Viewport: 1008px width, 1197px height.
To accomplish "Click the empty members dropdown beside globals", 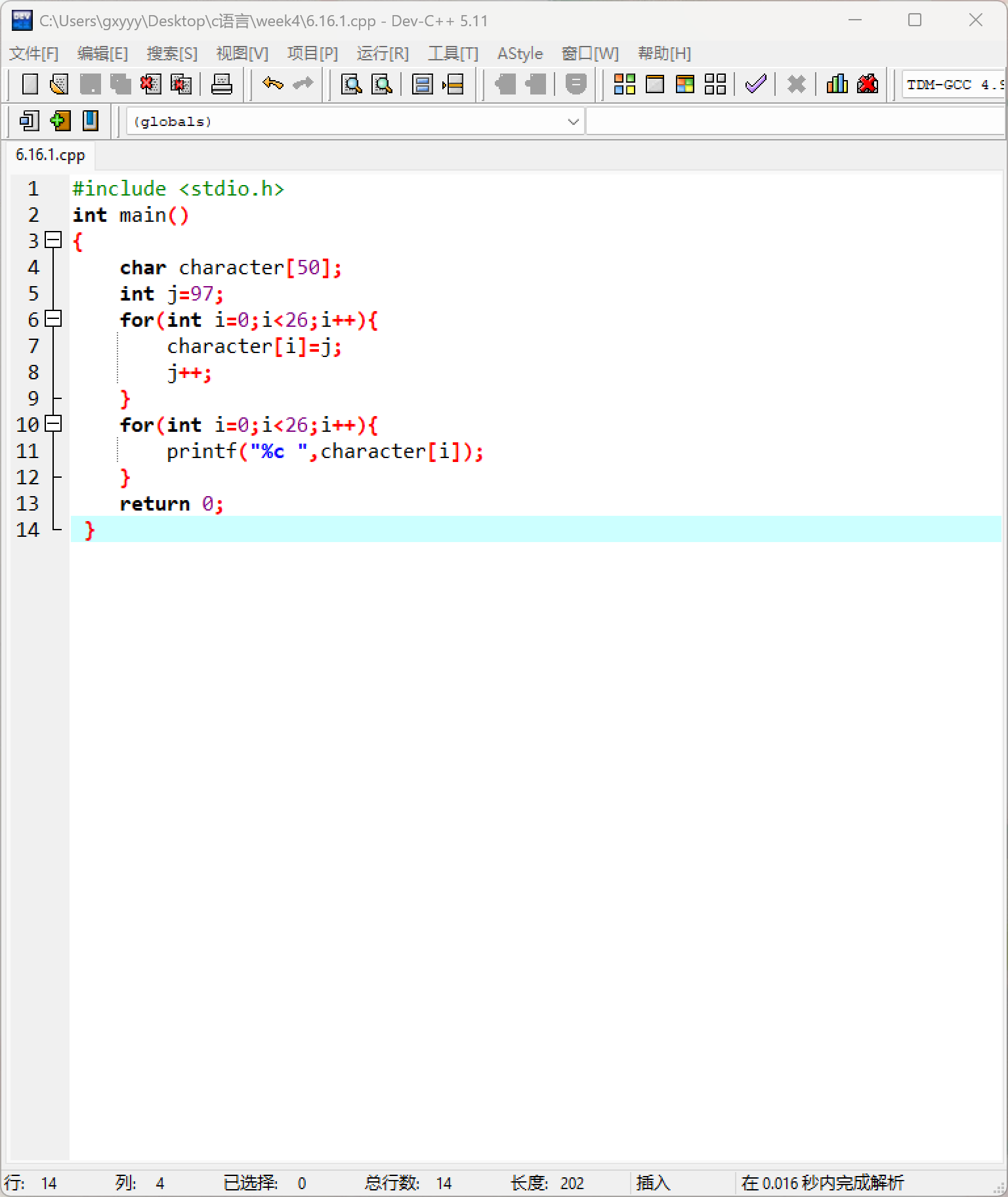I will coord(795,121).
